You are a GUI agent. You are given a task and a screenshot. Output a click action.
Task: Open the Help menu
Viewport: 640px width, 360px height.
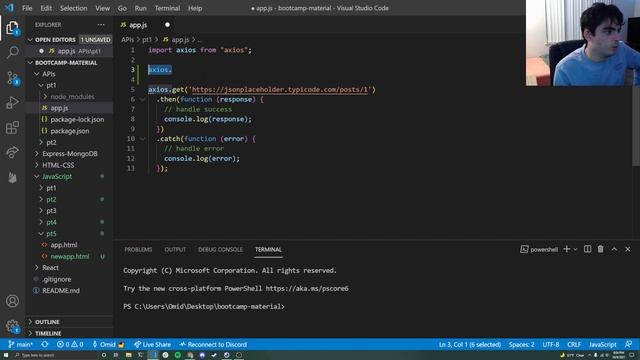point(195,8)
